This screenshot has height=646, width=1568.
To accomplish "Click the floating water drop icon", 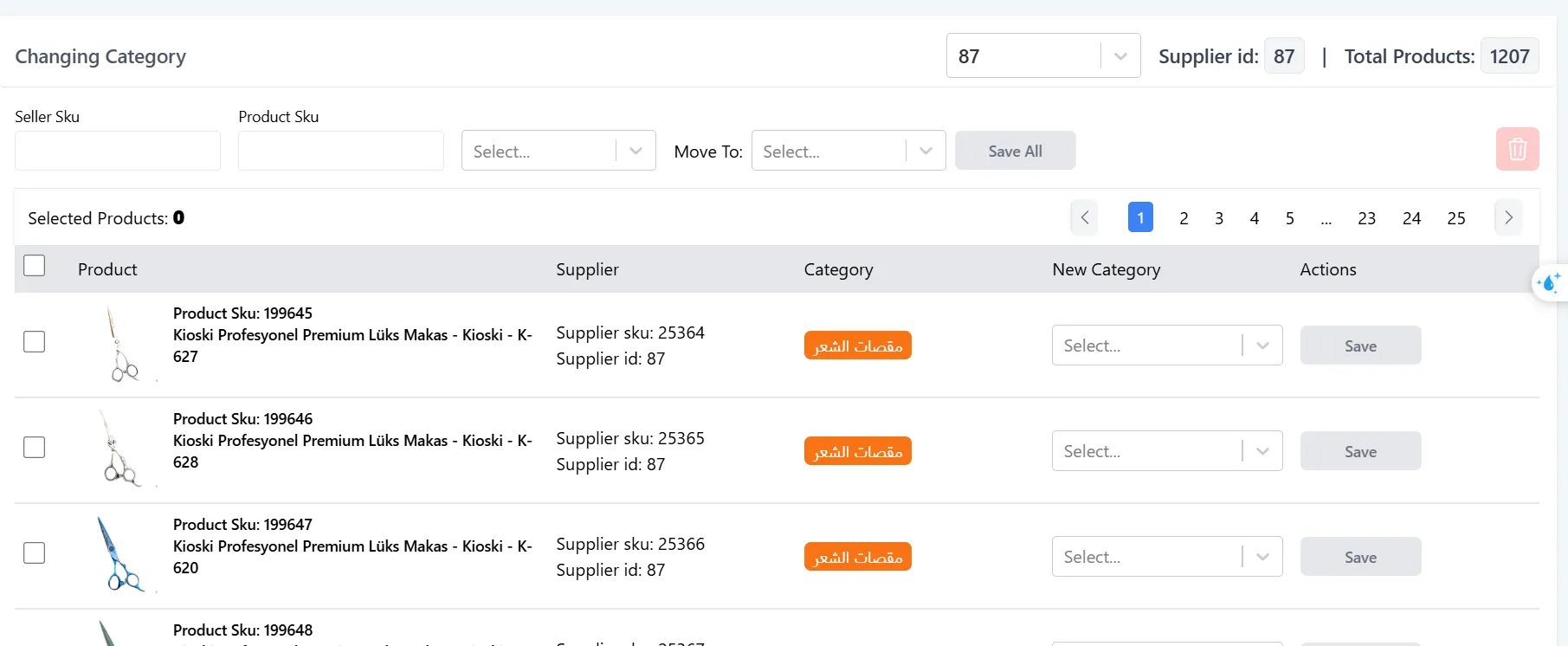I will (x=1548, y=283).
